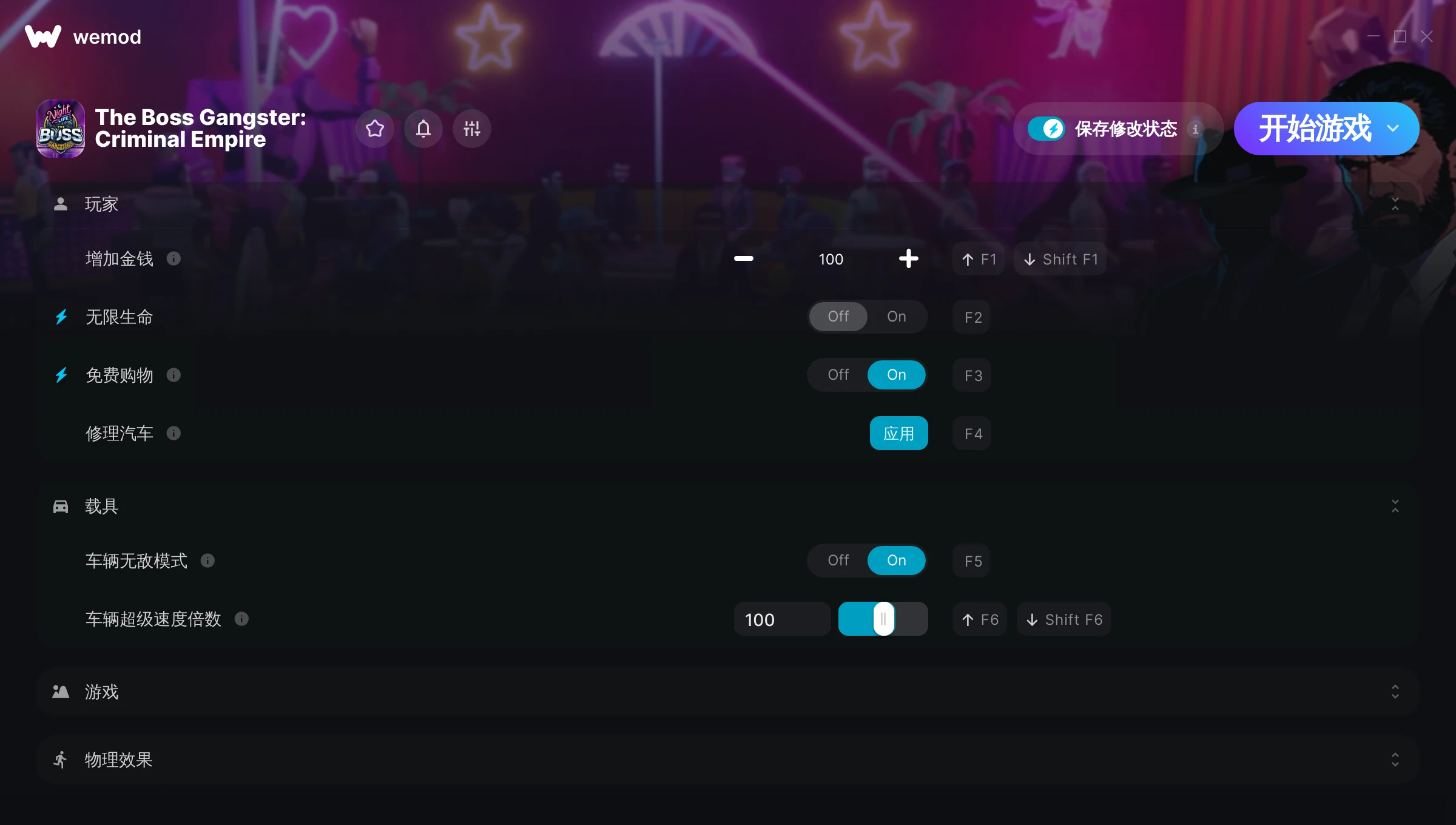Click the 应用 button for 修理汽车

coord(898,433)
